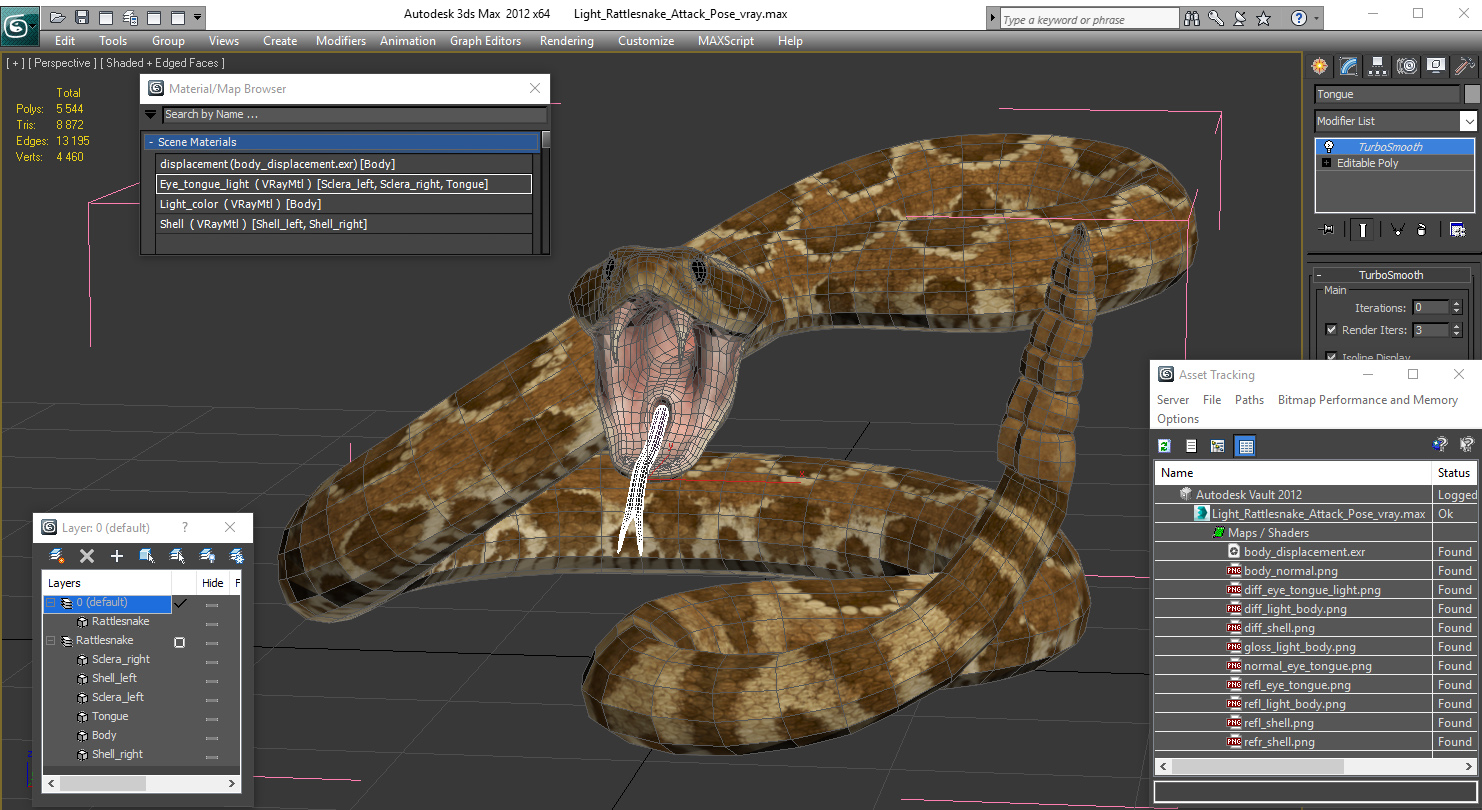Click the Hide column header in Layer window
Image resolution: width=1482 pixels, height=810 pixels.
(x=213, y=583)
